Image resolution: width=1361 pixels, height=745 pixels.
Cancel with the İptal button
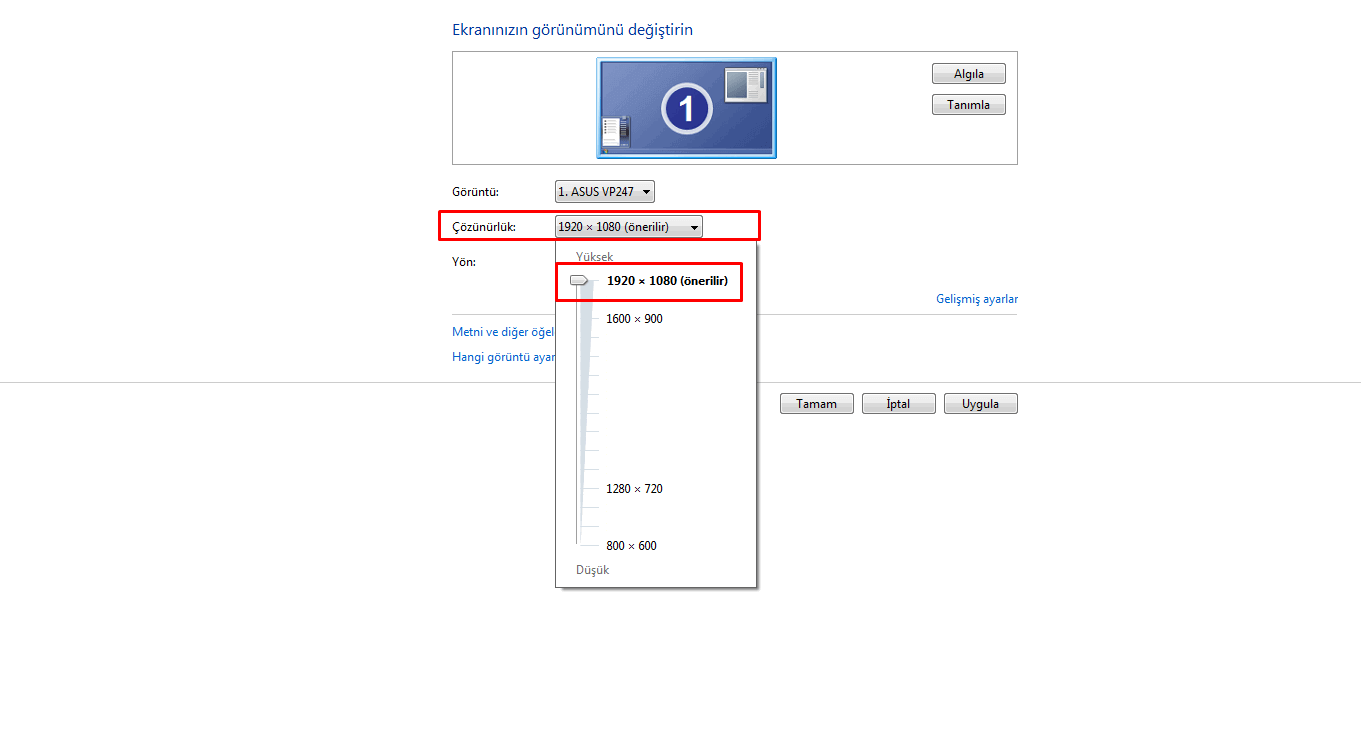(x=898, y=404)
